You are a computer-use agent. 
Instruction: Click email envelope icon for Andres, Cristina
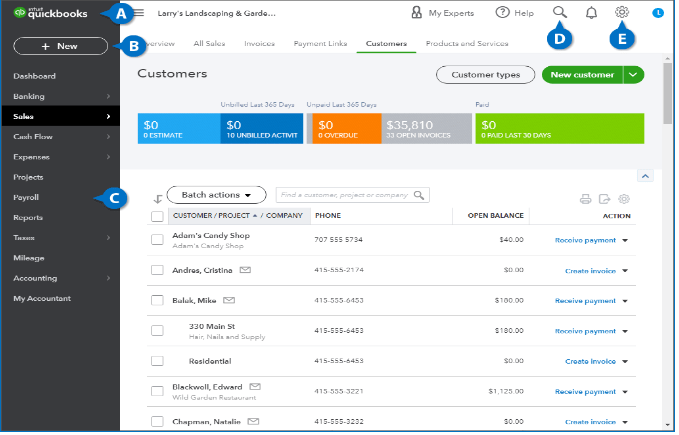(246, 271)
